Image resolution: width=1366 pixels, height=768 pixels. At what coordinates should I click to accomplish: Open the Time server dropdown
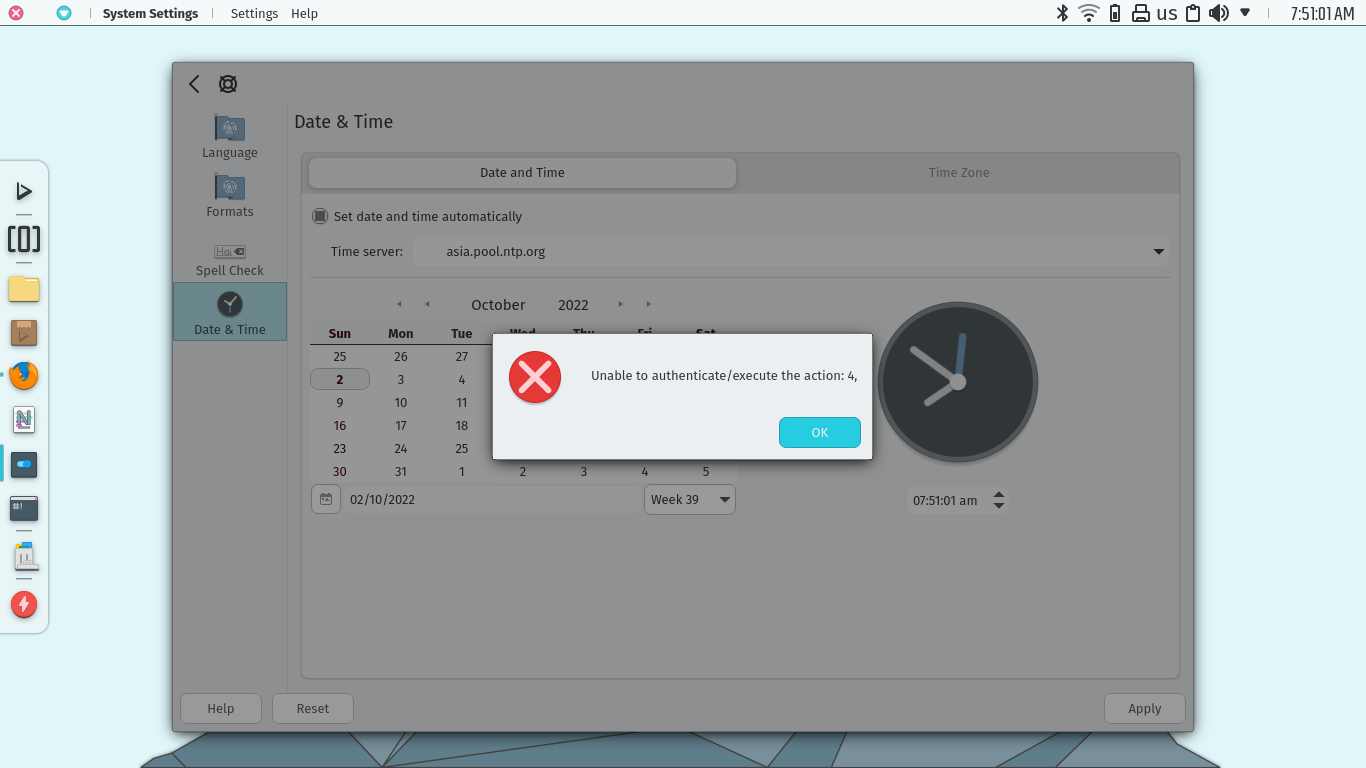click(1158, 251)
